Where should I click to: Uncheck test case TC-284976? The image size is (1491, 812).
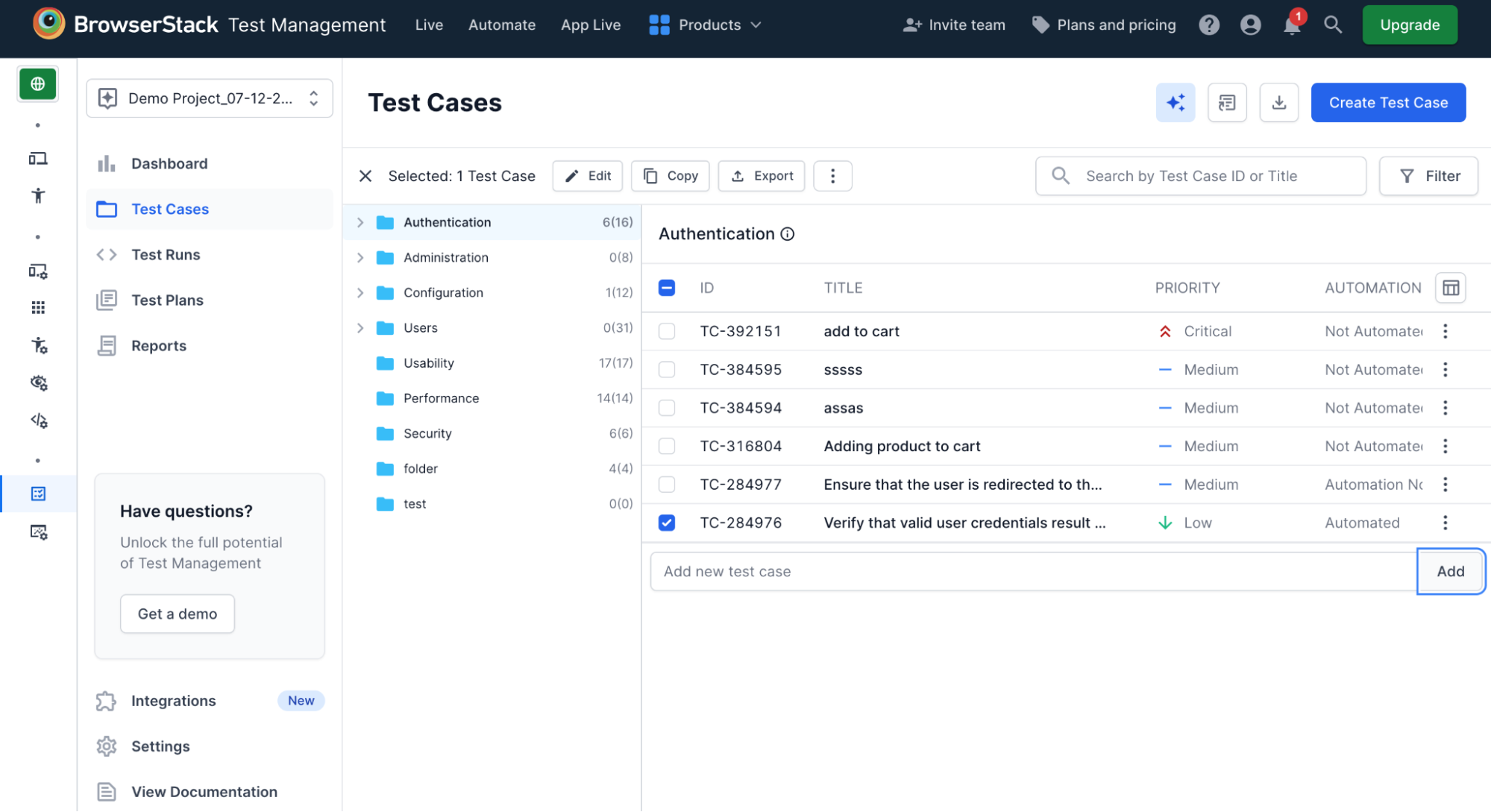(x=666, y=523)
